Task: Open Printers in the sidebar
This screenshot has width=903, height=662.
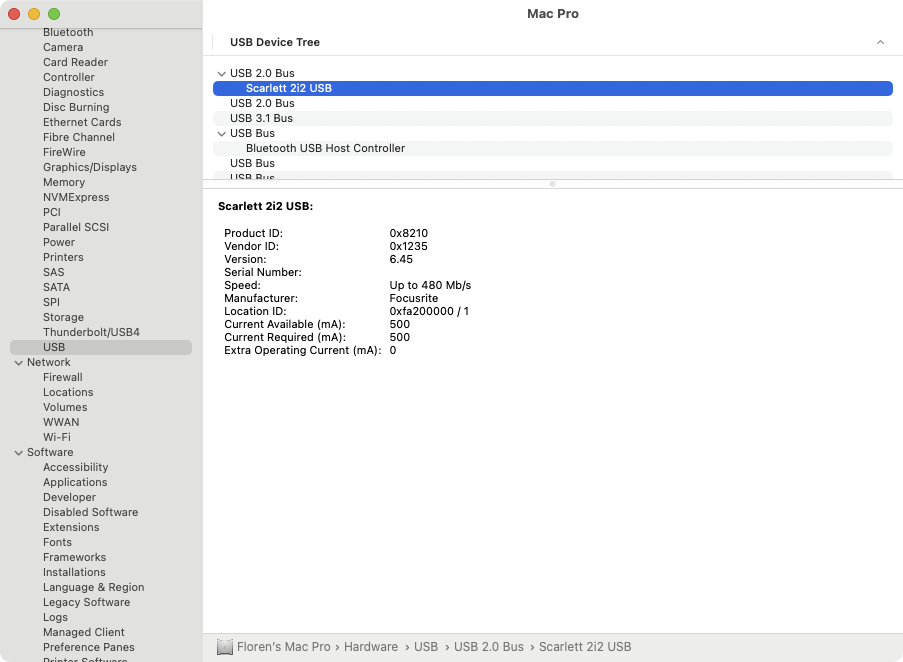Action: pyautogui.click(x=63, y=257)
